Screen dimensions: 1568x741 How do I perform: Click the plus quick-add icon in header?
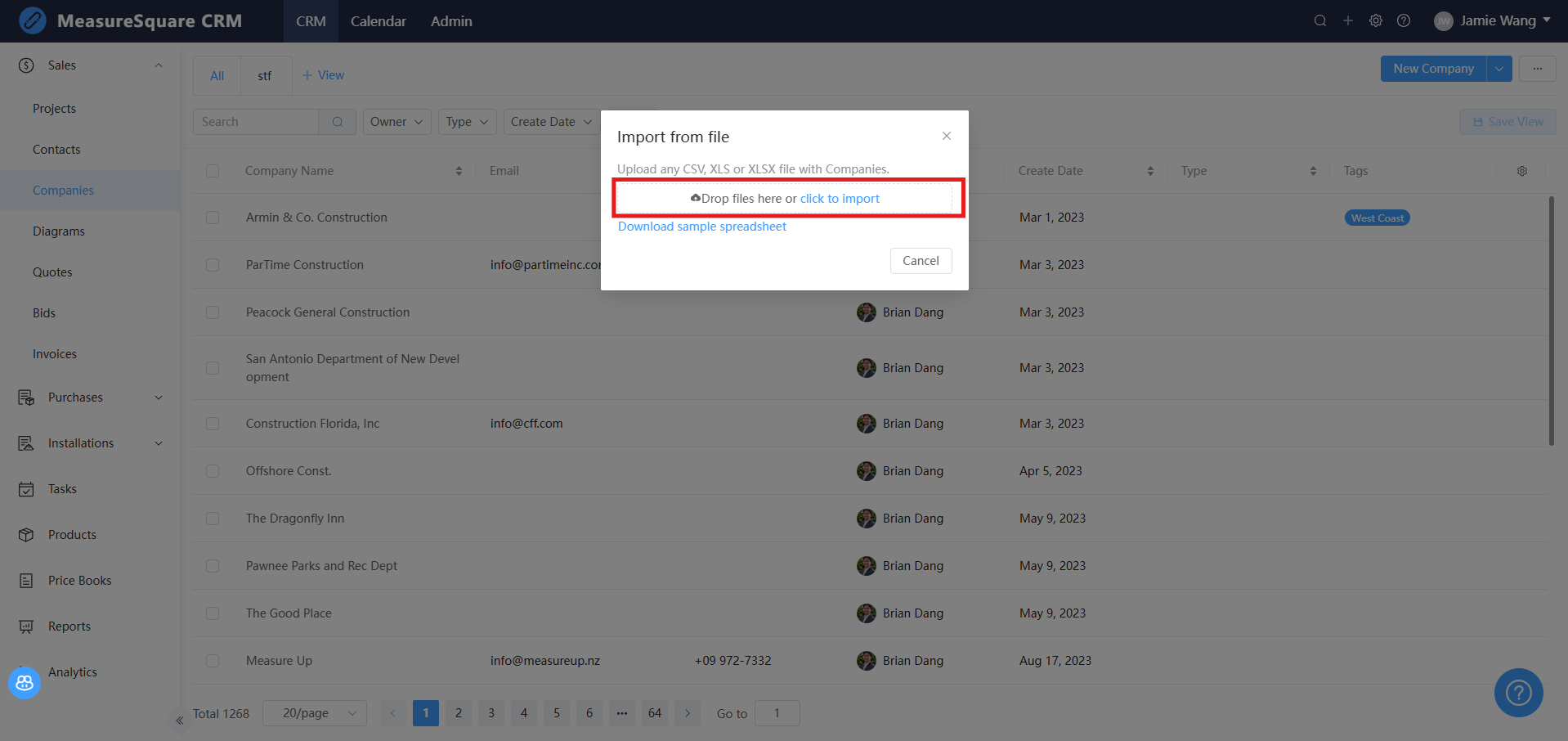pyautogui.click(x=1348, y=20)
